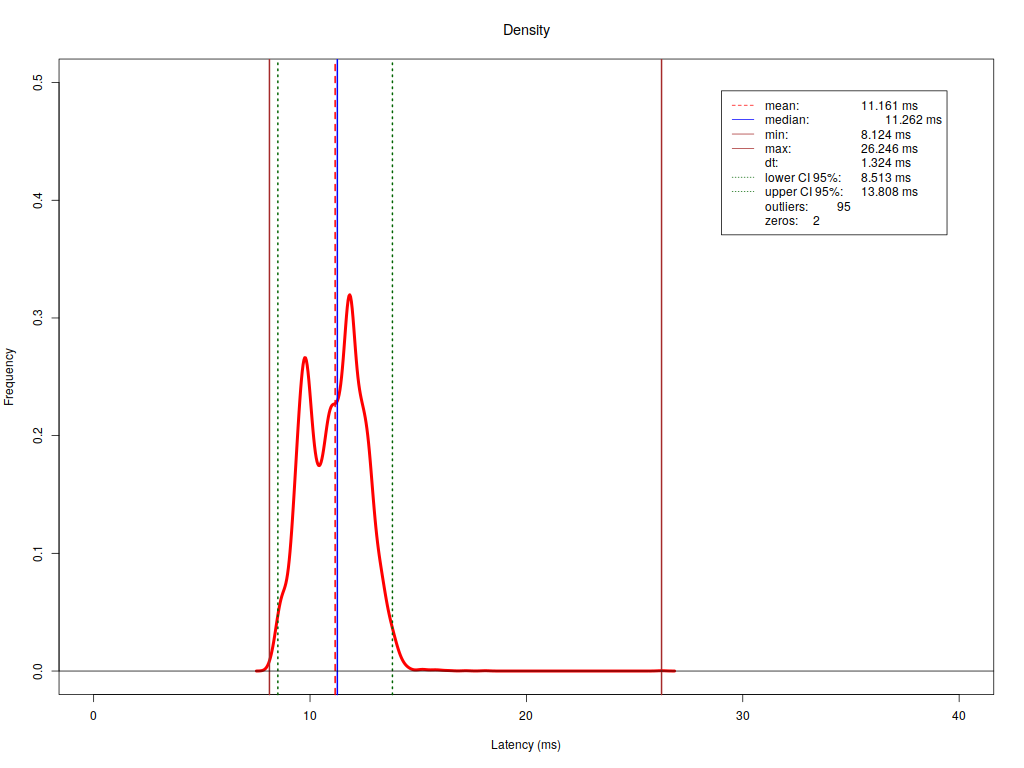The image size is (1024, 768).
Task: Click the tallest peak of the red density curve
Action: [x=349, y=295]
